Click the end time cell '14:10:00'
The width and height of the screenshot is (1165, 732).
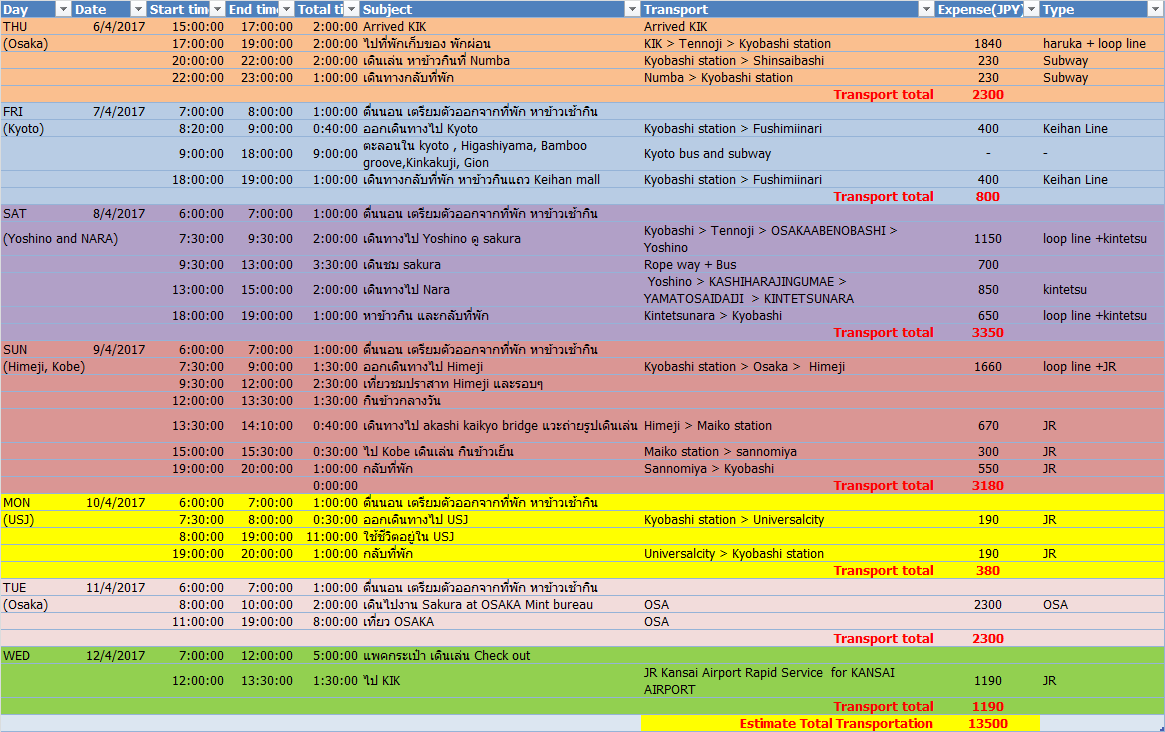click(267, 426)
